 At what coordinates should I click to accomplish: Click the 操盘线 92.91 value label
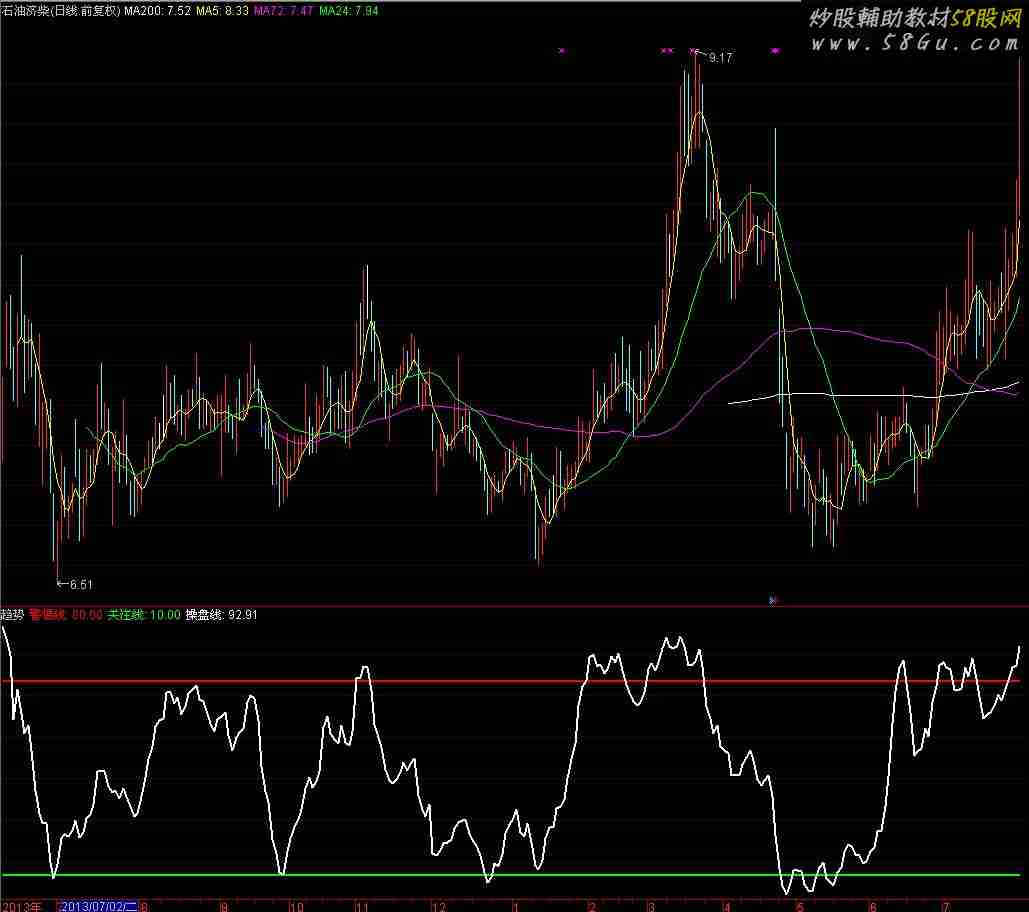click(x=221, y=615)
